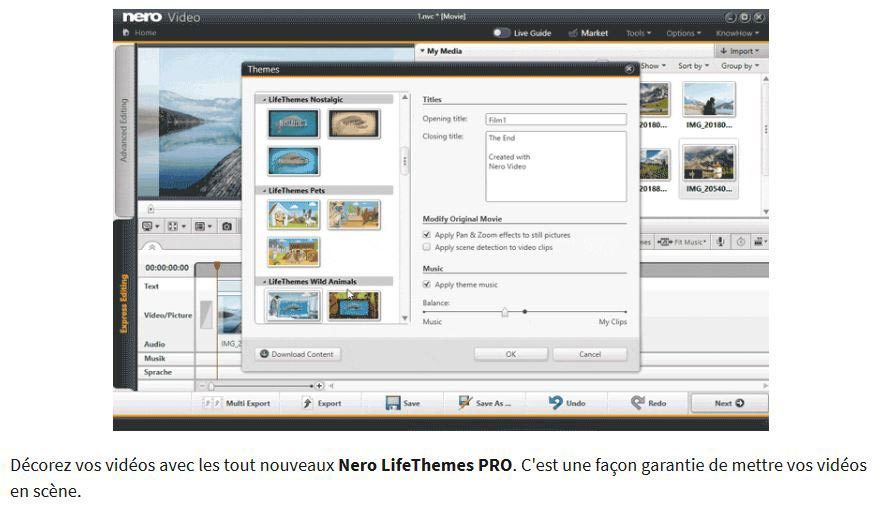This screenshot has width=889, height=521.
Task: Pick the sepia Nostalgic theme
Action: click(354, 124)
